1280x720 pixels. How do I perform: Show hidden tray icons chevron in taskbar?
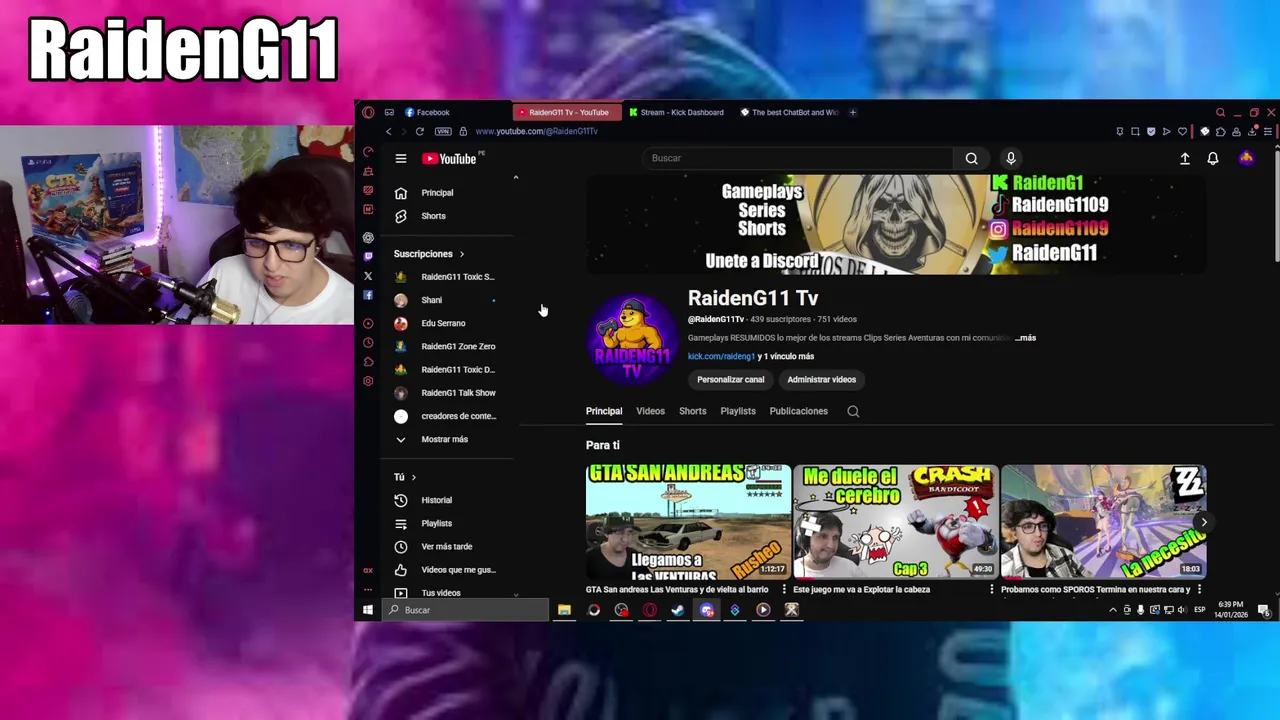(1113, 610)
